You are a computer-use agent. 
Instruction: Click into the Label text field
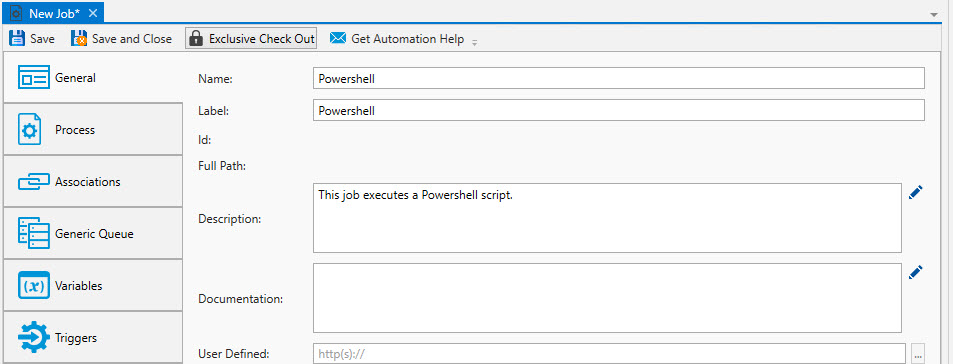click(619, 111)
